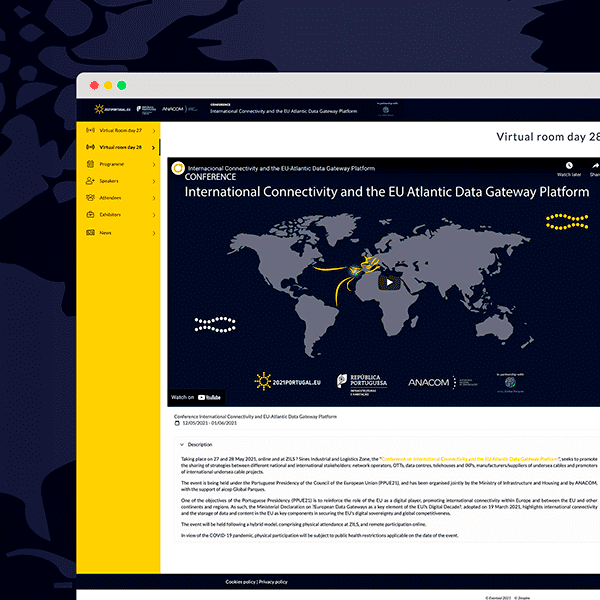This screenshot has height=600, width=600.
Task: Click the video title link at top of player
Action: click(x=281, y=168)
